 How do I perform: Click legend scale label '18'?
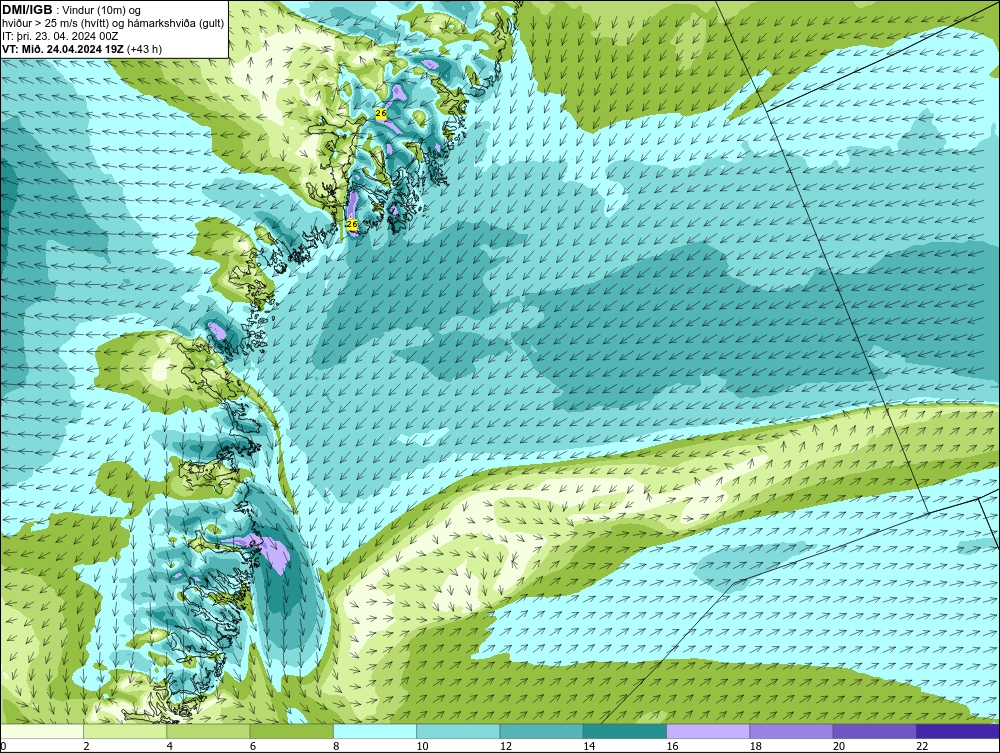756,746
